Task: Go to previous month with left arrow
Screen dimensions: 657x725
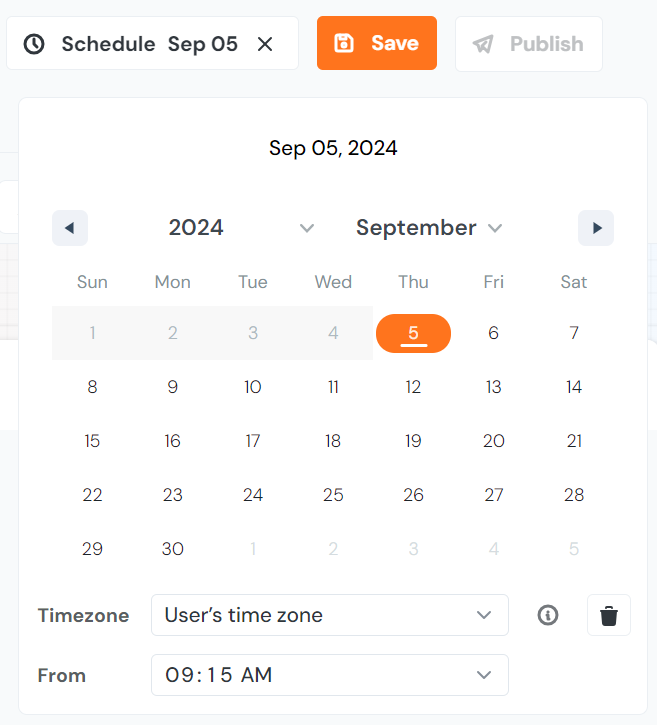Action: click(x=70, y=228)
